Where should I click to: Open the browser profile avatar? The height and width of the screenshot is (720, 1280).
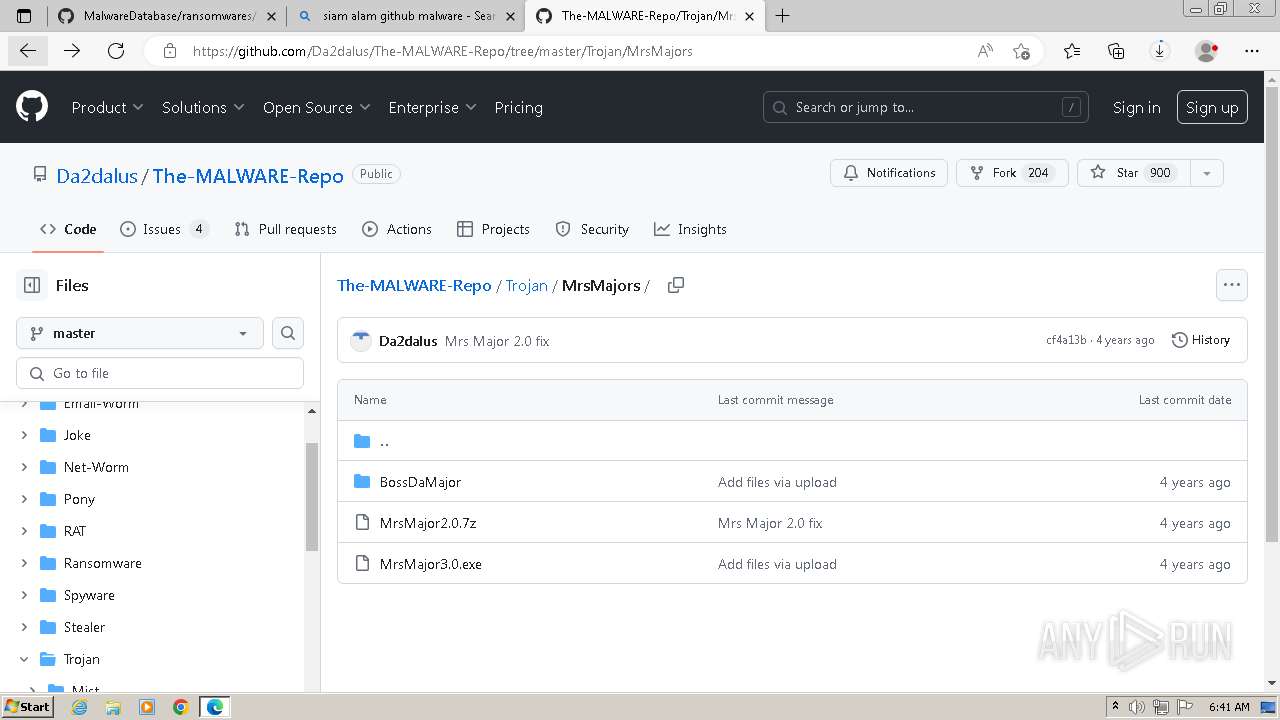pos(1207,51)
